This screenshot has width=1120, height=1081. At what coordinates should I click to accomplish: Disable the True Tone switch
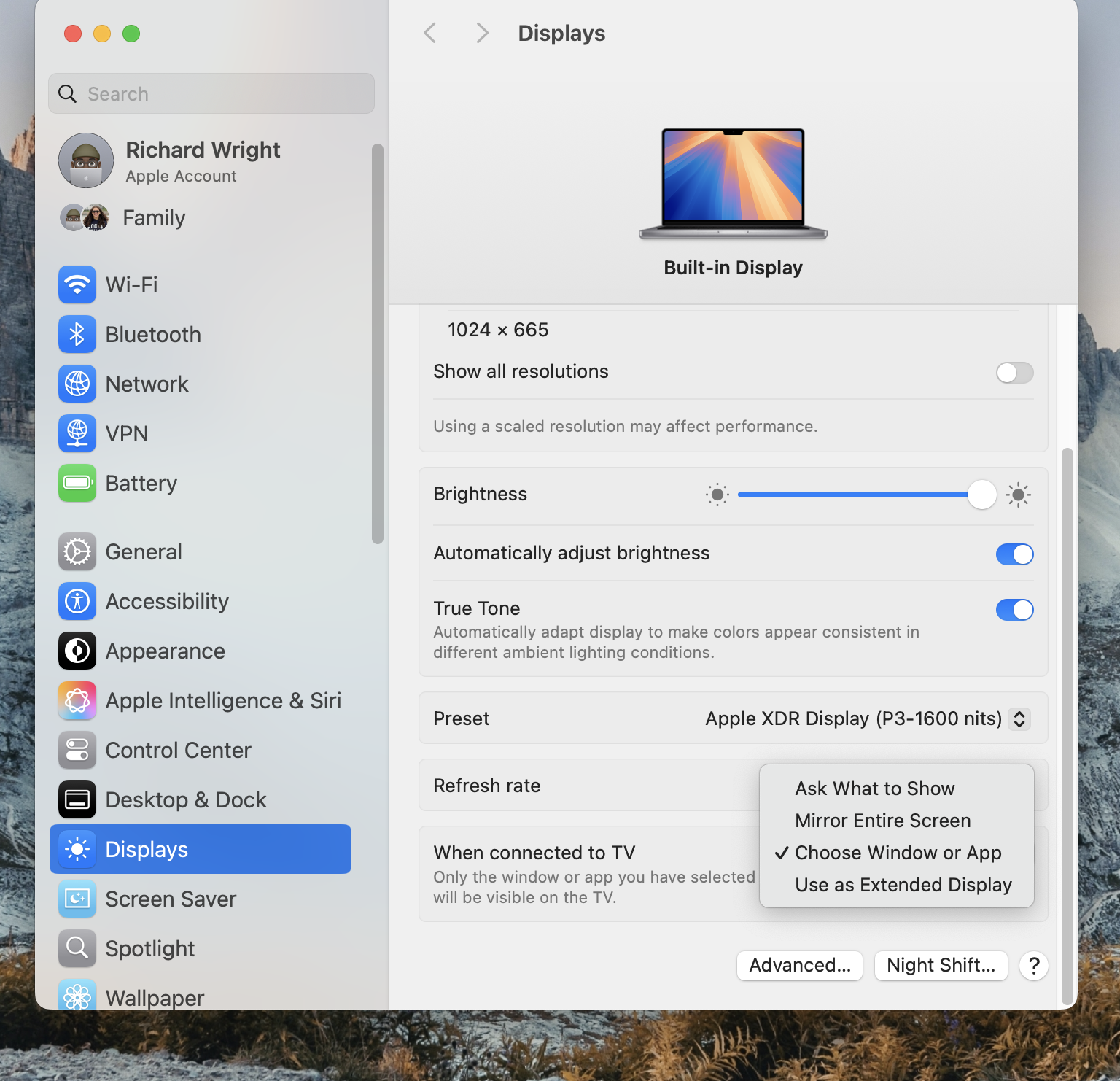click(1015, 610)
